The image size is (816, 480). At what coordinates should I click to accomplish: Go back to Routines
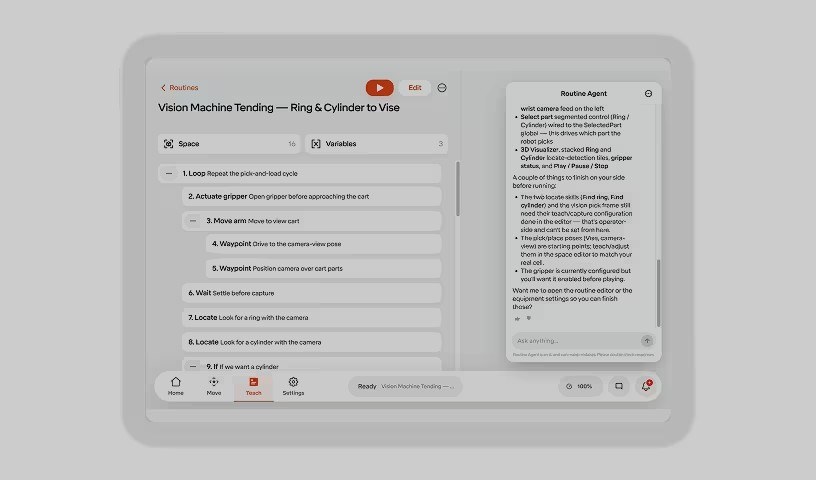[180, 87]
